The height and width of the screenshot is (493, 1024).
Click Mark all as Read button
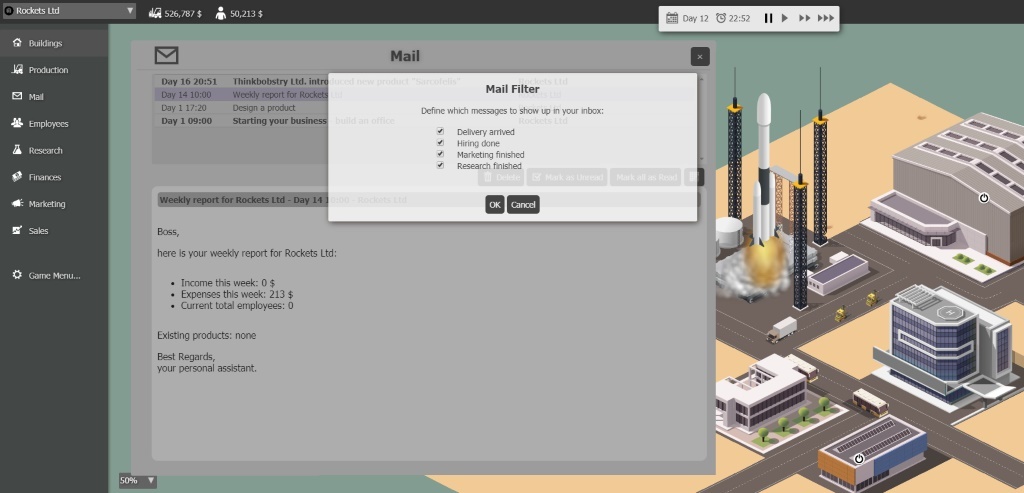click(x=646, y=177)
